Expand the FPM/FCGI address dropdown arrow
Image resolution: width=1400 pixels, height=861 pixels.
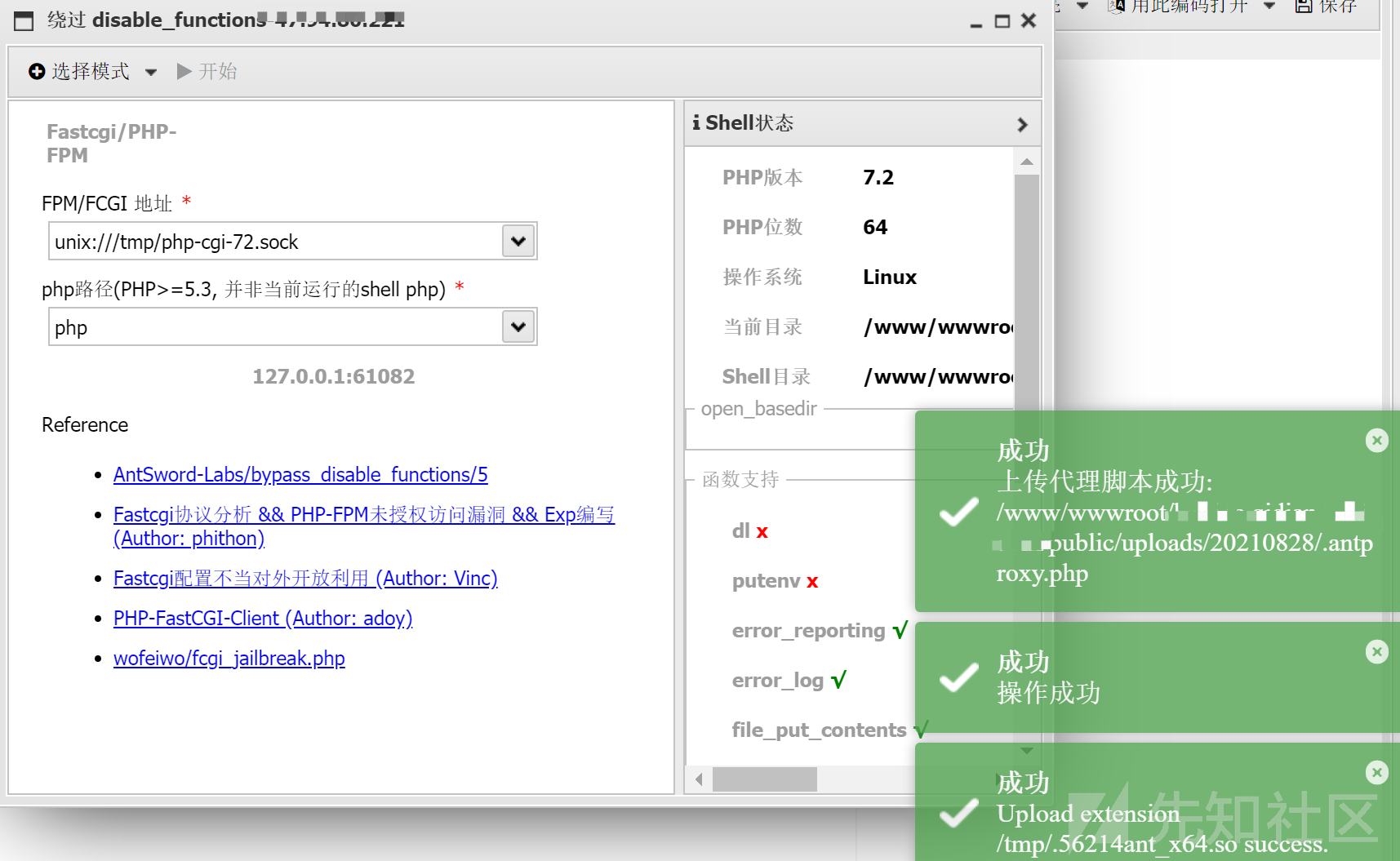518,242
